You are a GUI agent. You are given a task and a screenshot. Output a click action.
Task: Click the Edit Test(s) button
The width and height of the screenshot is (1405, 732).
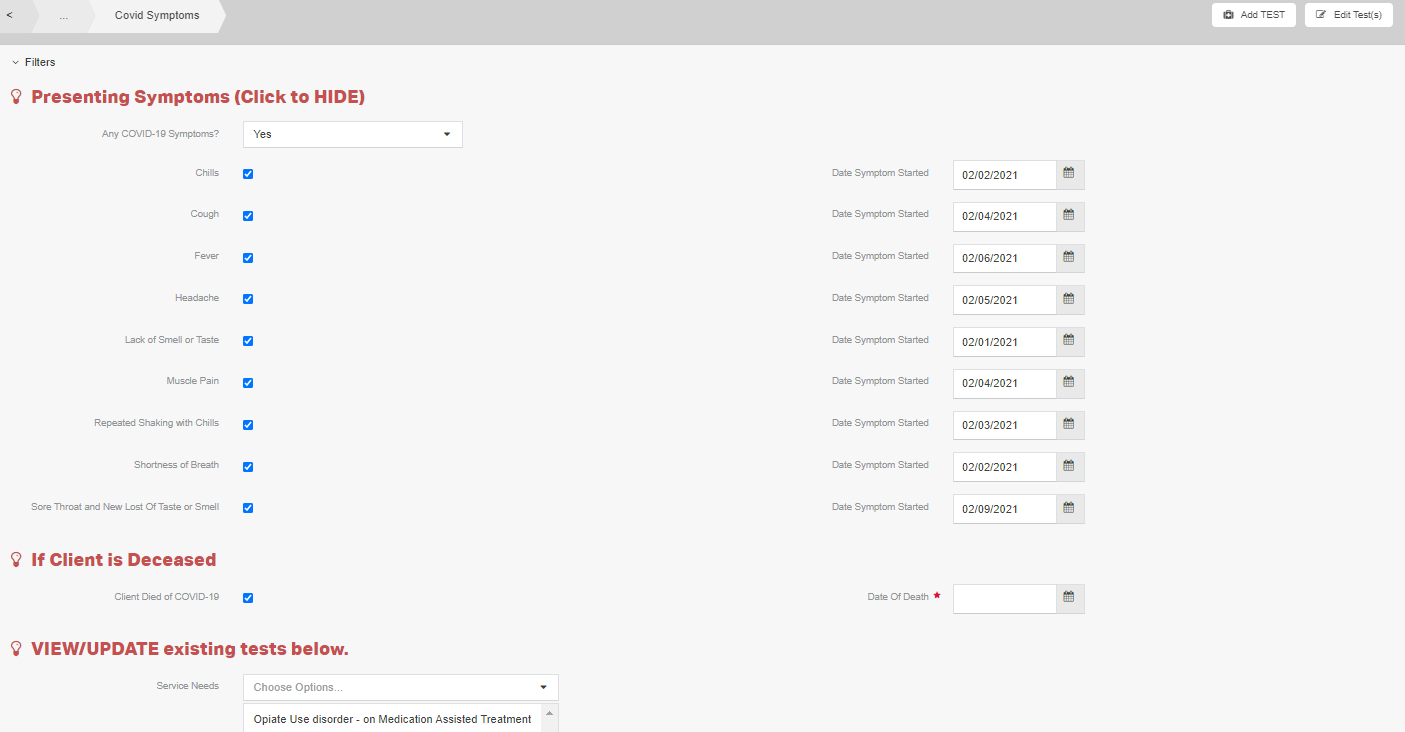click(x=1348, y=15)
